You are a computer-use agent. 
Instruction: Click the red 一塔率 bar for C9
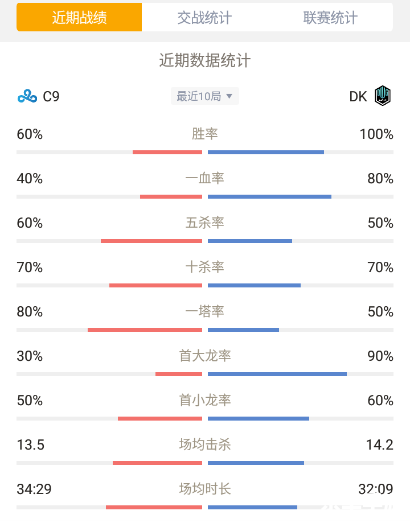click(x=145, y=330)
